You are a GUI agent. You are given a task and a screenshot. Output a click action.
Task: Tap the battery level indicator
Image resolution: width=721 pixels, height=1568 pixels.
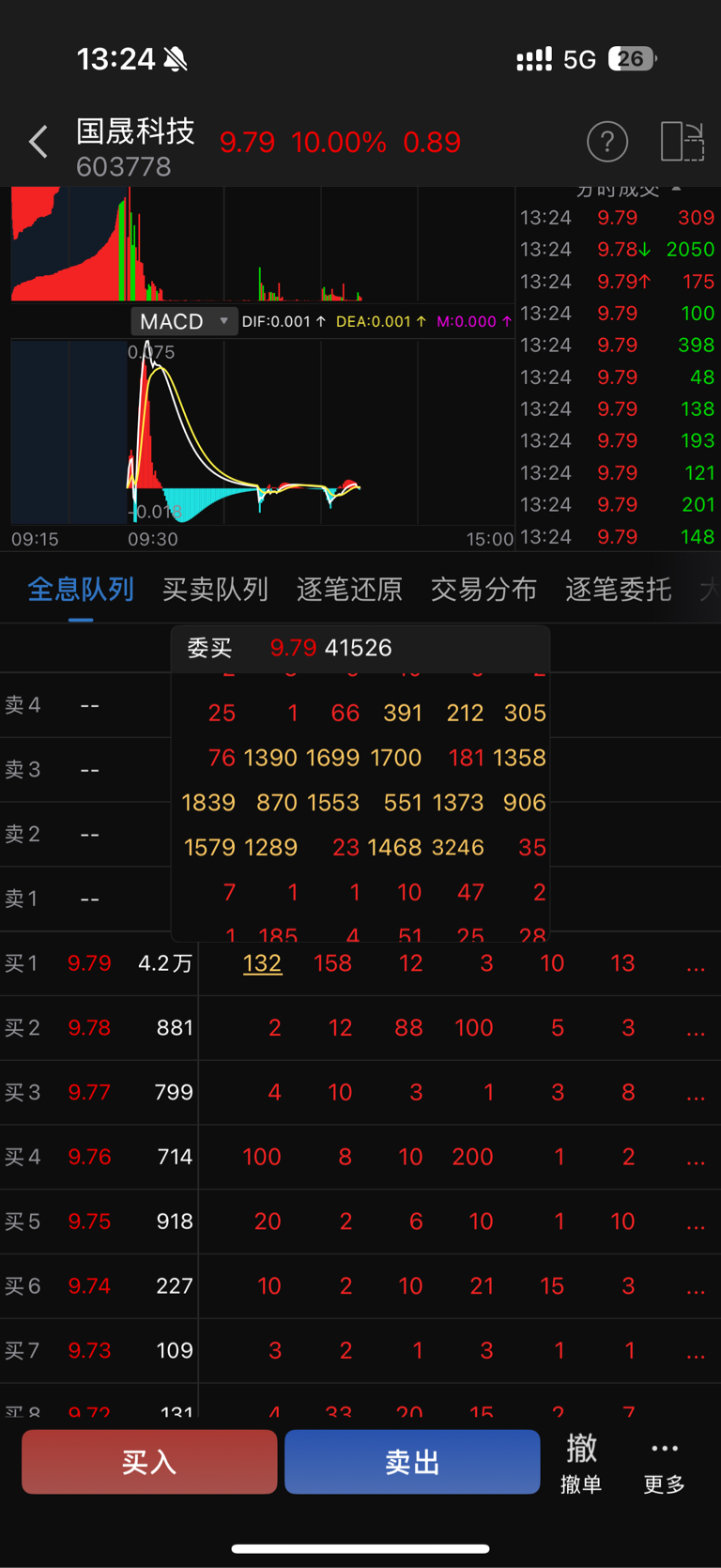pyautogui.click(x=633, y=59)
